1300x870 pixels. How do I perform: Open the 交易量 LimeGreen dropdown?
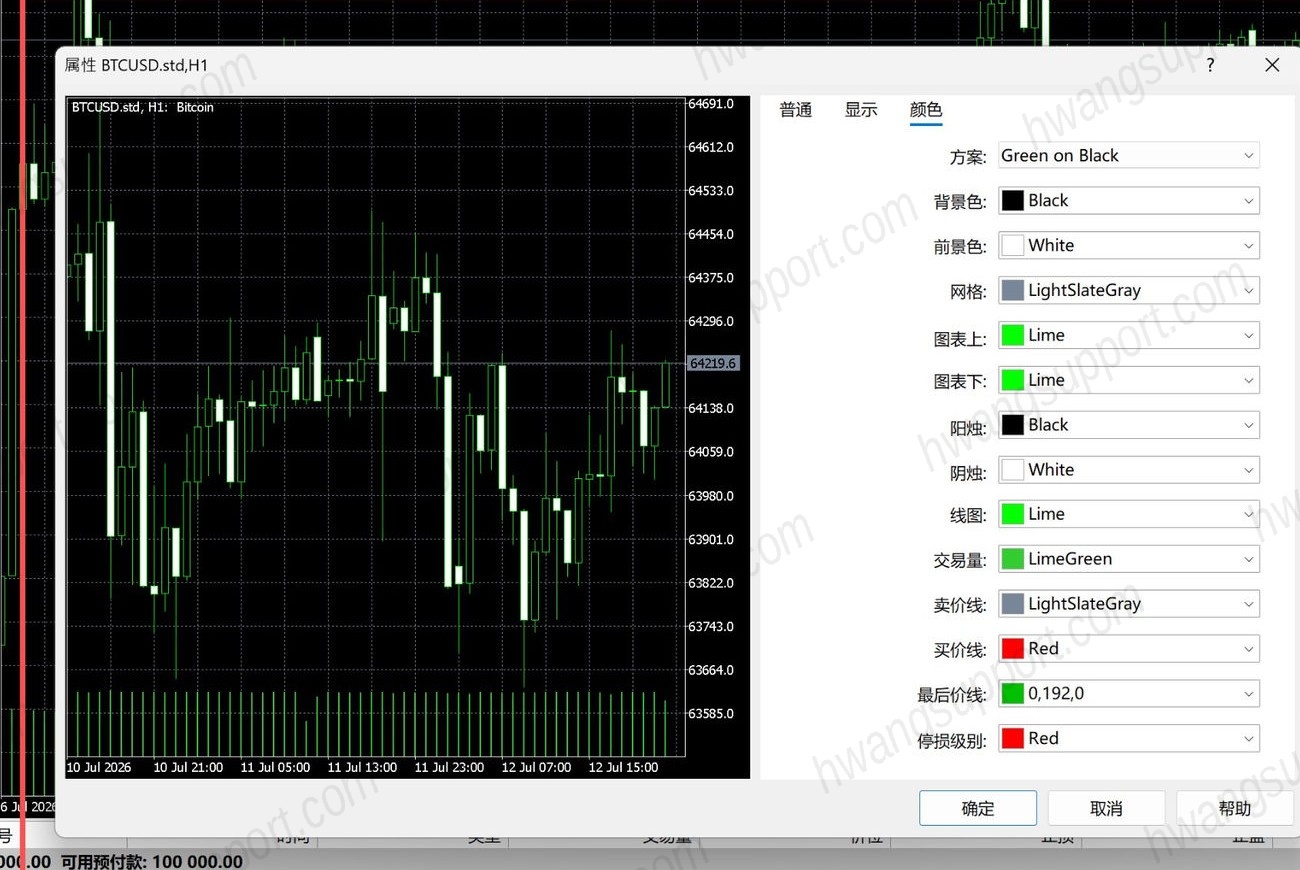pos(1129,559)
